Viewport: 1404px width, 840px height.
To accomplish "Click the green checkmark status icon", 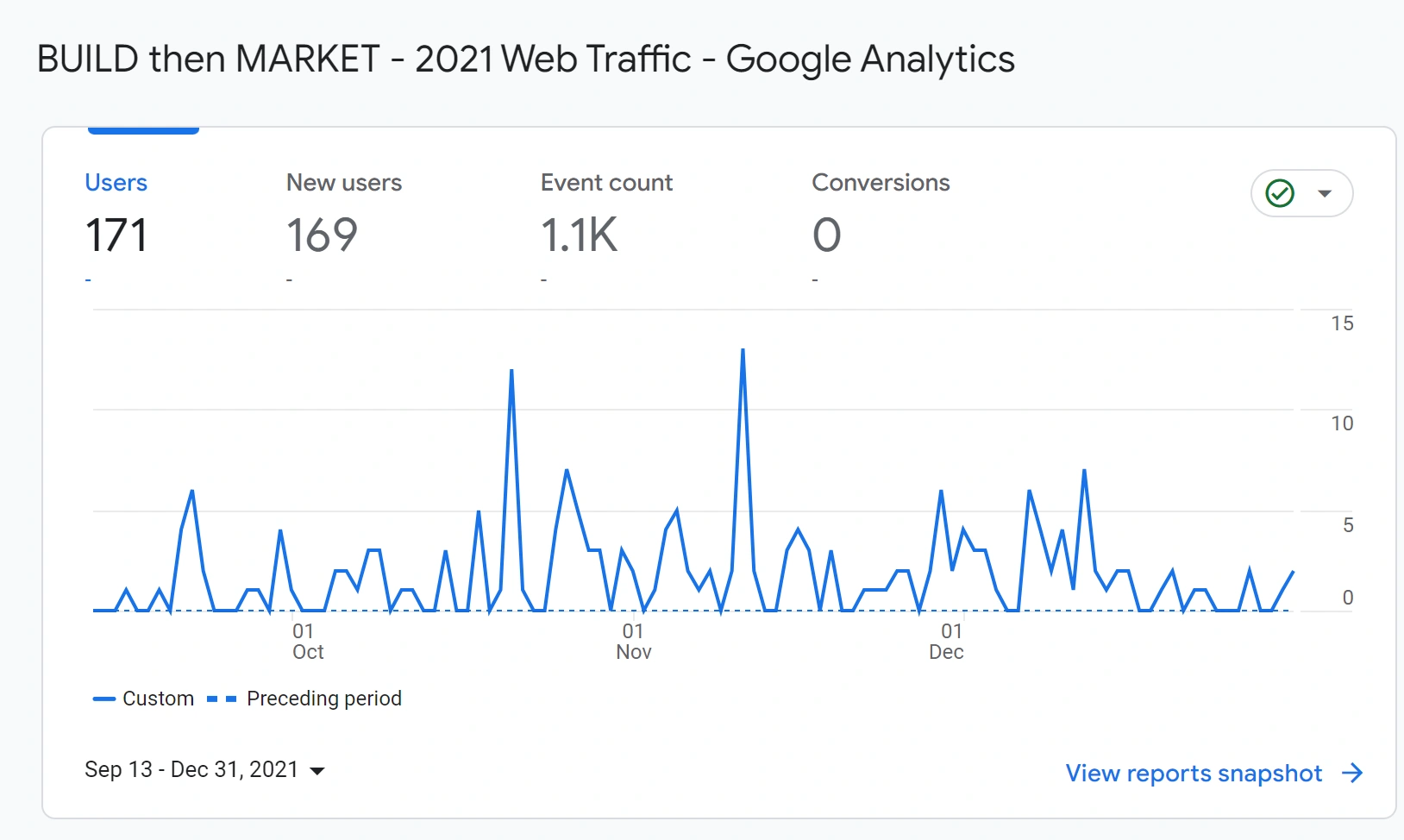I will (1279, 193).
